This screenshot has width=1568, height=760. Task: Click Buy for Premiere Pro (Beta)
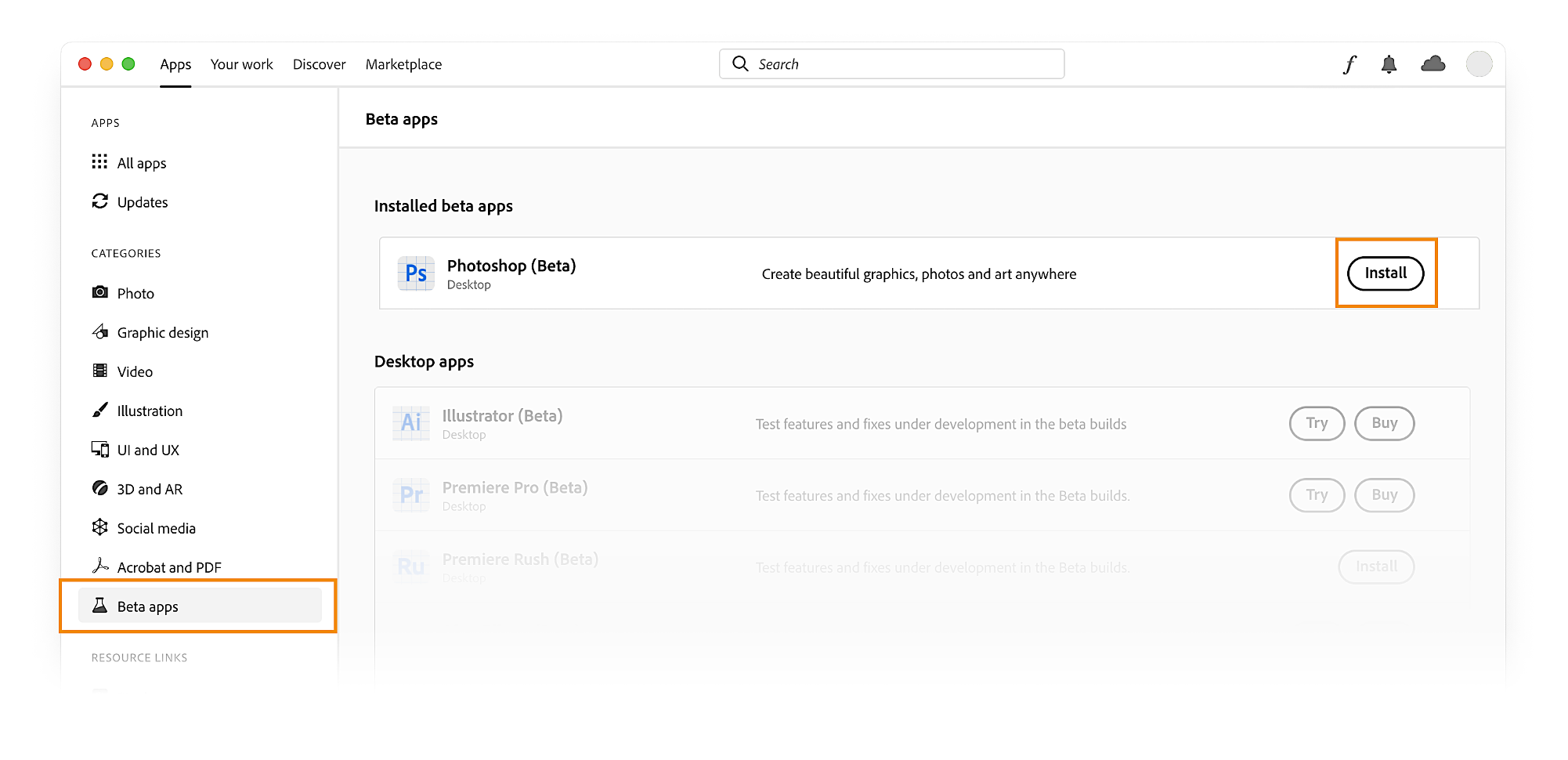[x=1384, y=495]
